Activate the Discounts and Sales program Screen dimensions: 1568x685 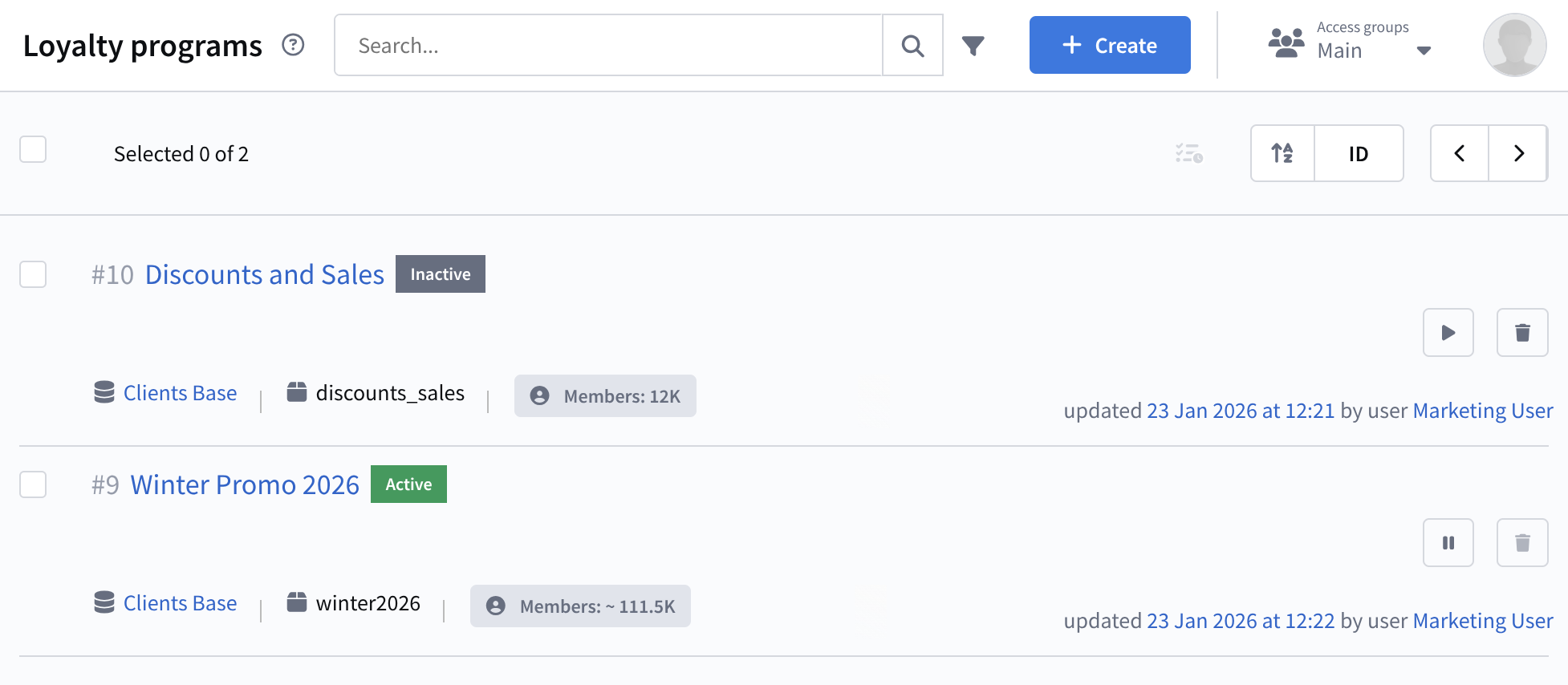[x=1448, y=333]
